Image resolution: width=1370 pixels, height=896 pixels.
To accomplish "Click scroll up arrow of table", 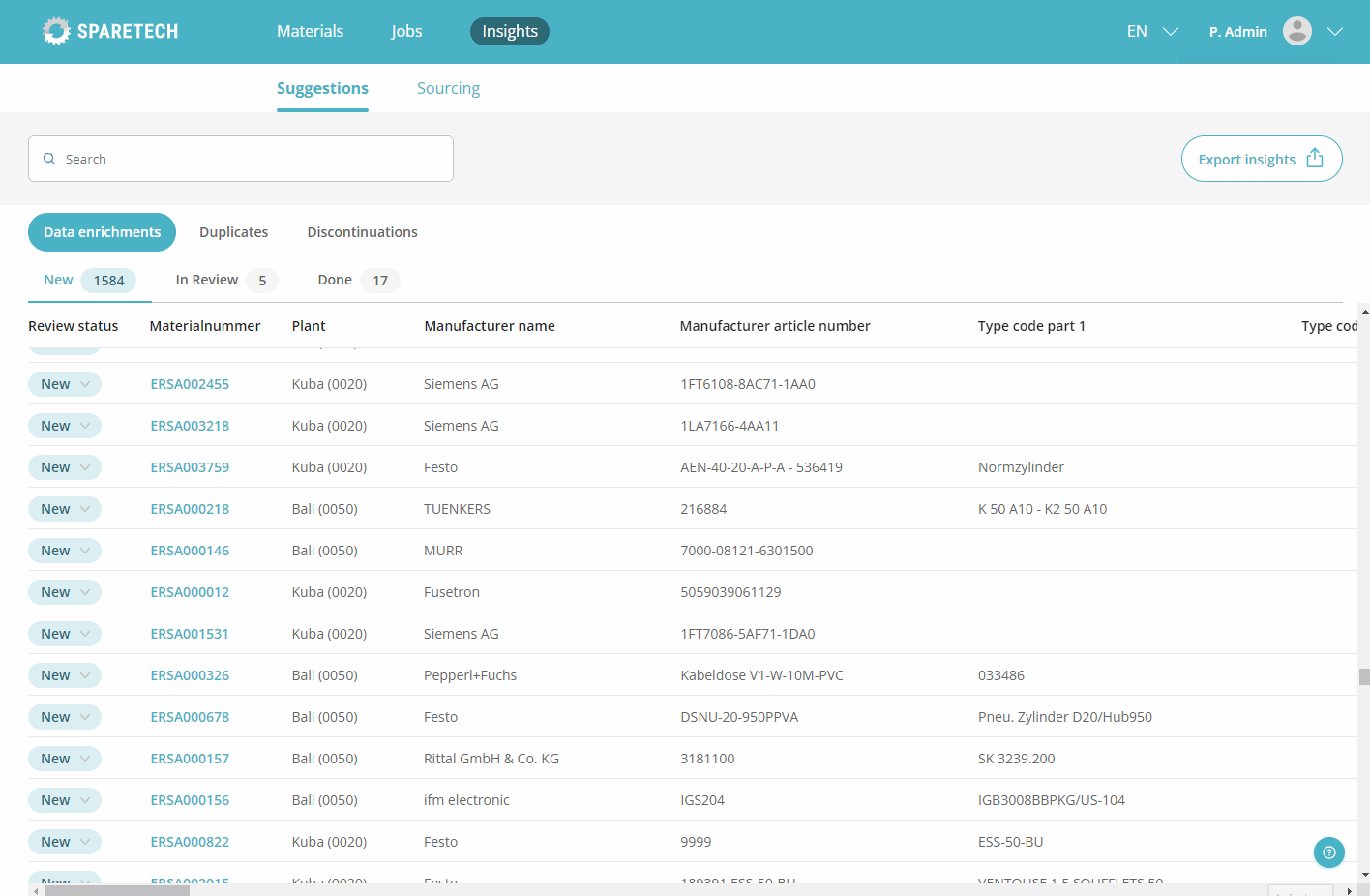I will point(1364,312).
